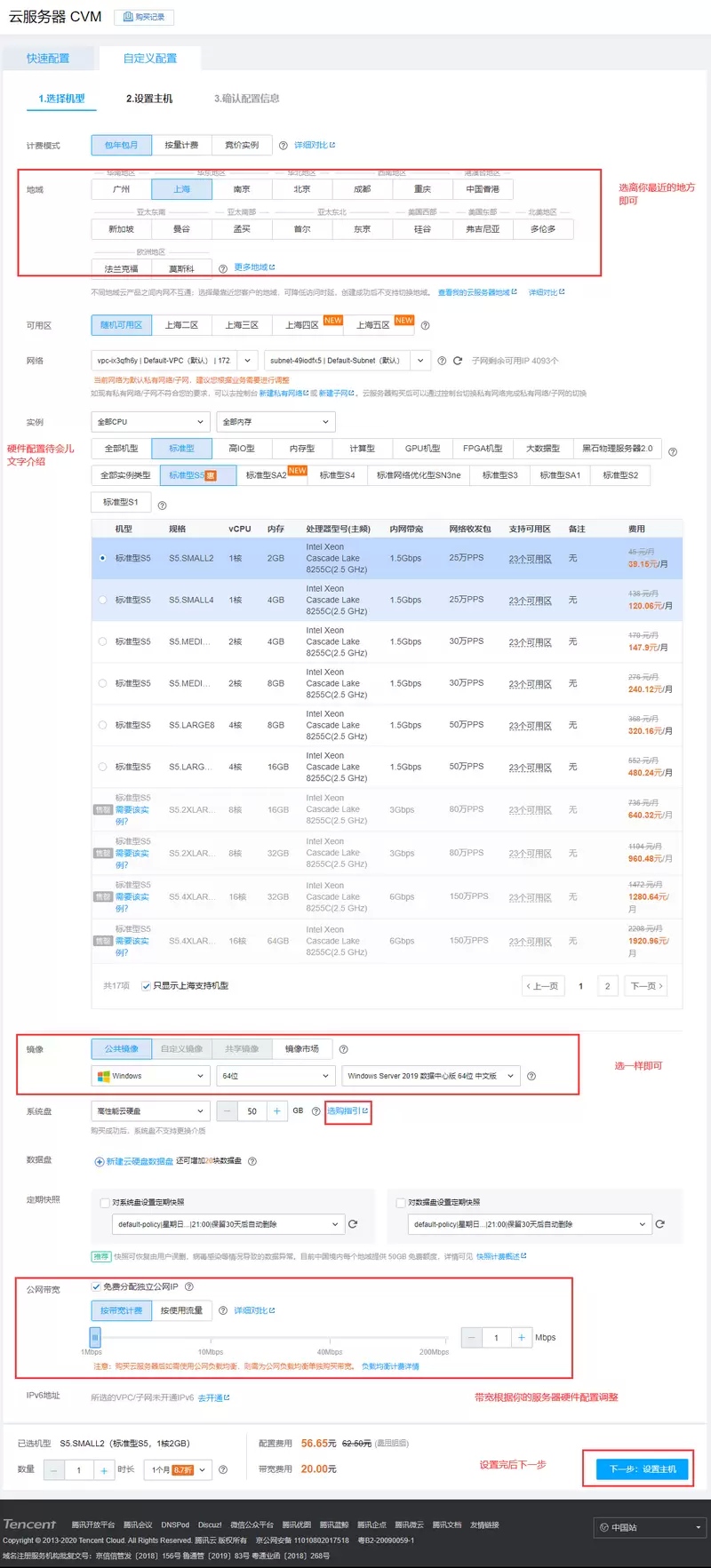The image size is (711, 1568).
Task: Toggle the 只显示上海支持机型 checkbox
Action: coord(146,986)
